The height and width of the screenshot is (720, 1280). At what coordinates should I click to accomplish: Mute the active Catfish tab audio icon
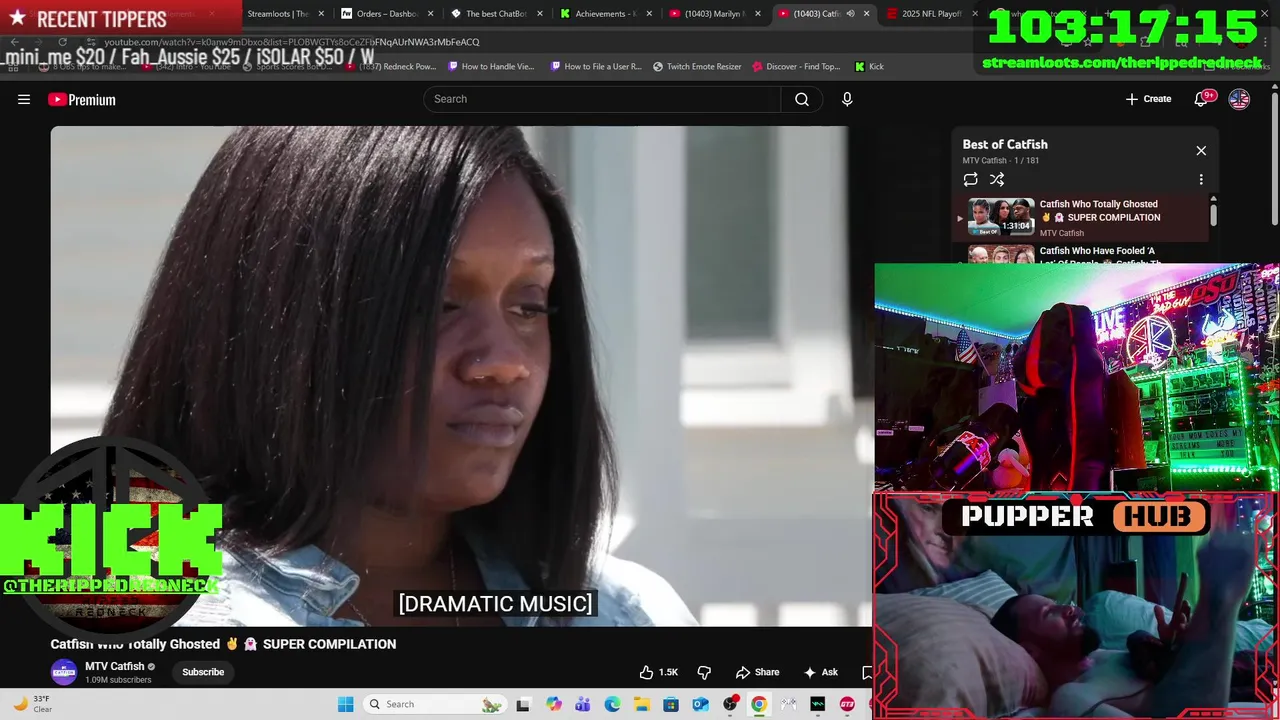[x=850, y=14]
